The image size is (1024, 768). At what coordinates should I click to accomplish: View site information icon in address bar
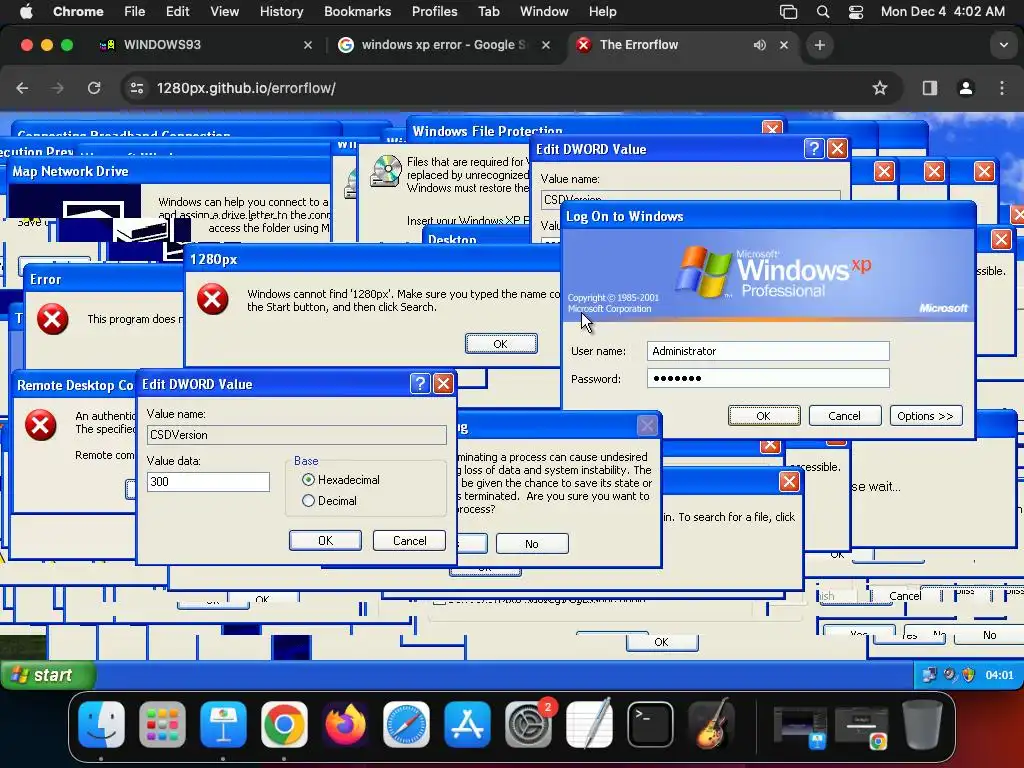coord(136,88)
